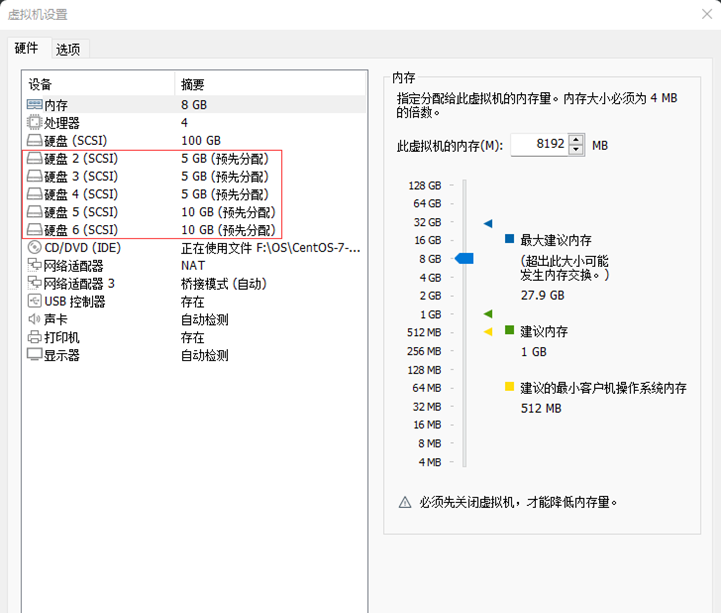Click the 27.9 GB maximum recommended value
The width and height of the screenshot is (721, 613).
(542, 295)
